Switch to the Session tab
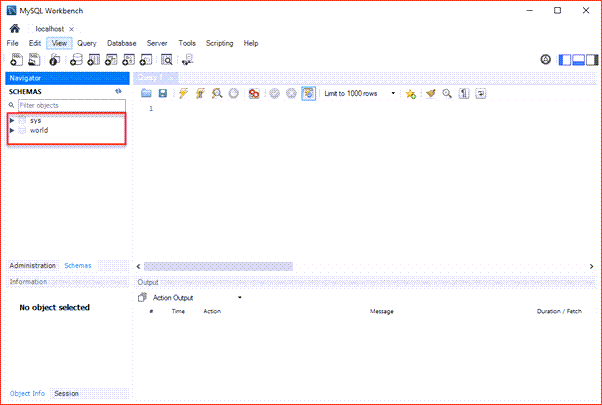Viewport: 602px width, 405px height. [x=67, y=393]
